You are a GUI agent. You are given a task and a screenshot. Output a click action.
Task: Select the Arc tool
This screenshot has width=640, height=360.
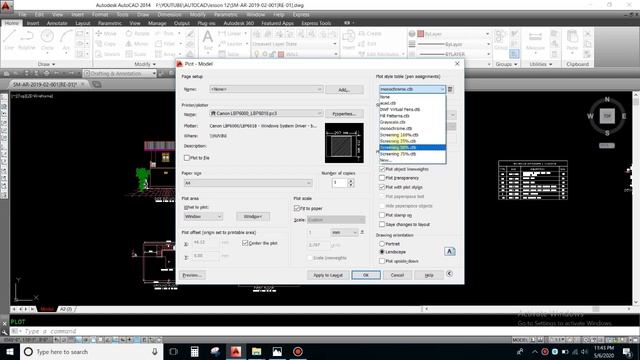(66, 40)
